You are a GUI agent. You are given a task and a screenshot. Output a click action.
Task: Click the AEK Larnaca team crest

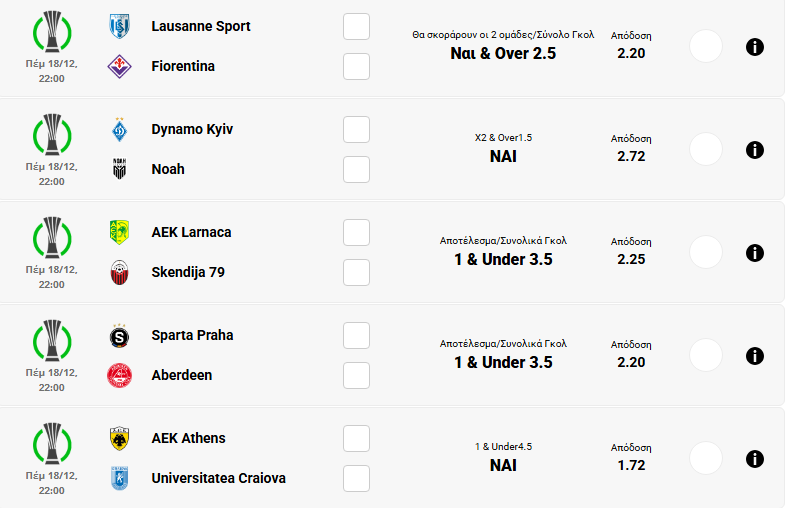click(x=120, y=232)
